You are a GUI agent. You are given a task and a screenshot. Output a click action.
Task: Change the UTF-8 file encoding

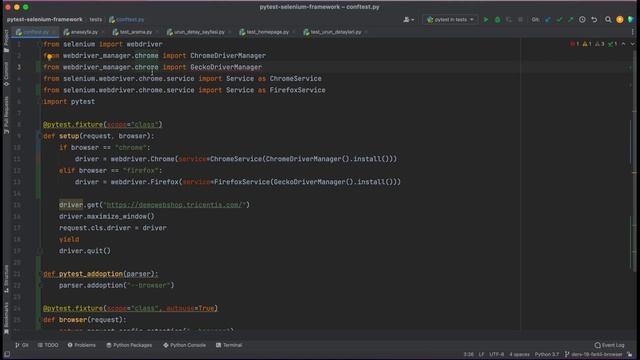pos(496,355)
